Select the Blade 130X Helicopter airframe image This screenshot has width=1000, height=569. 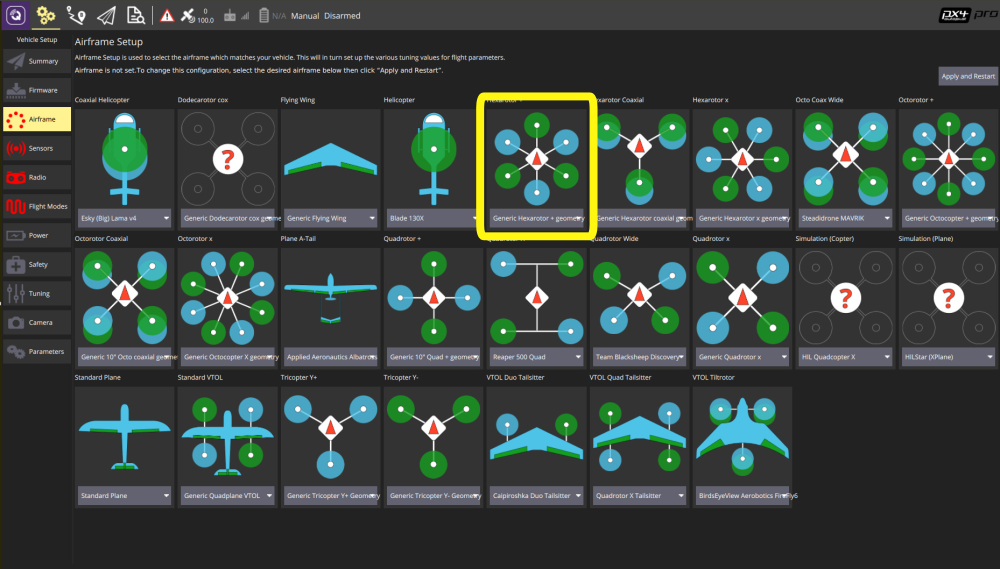434,158
